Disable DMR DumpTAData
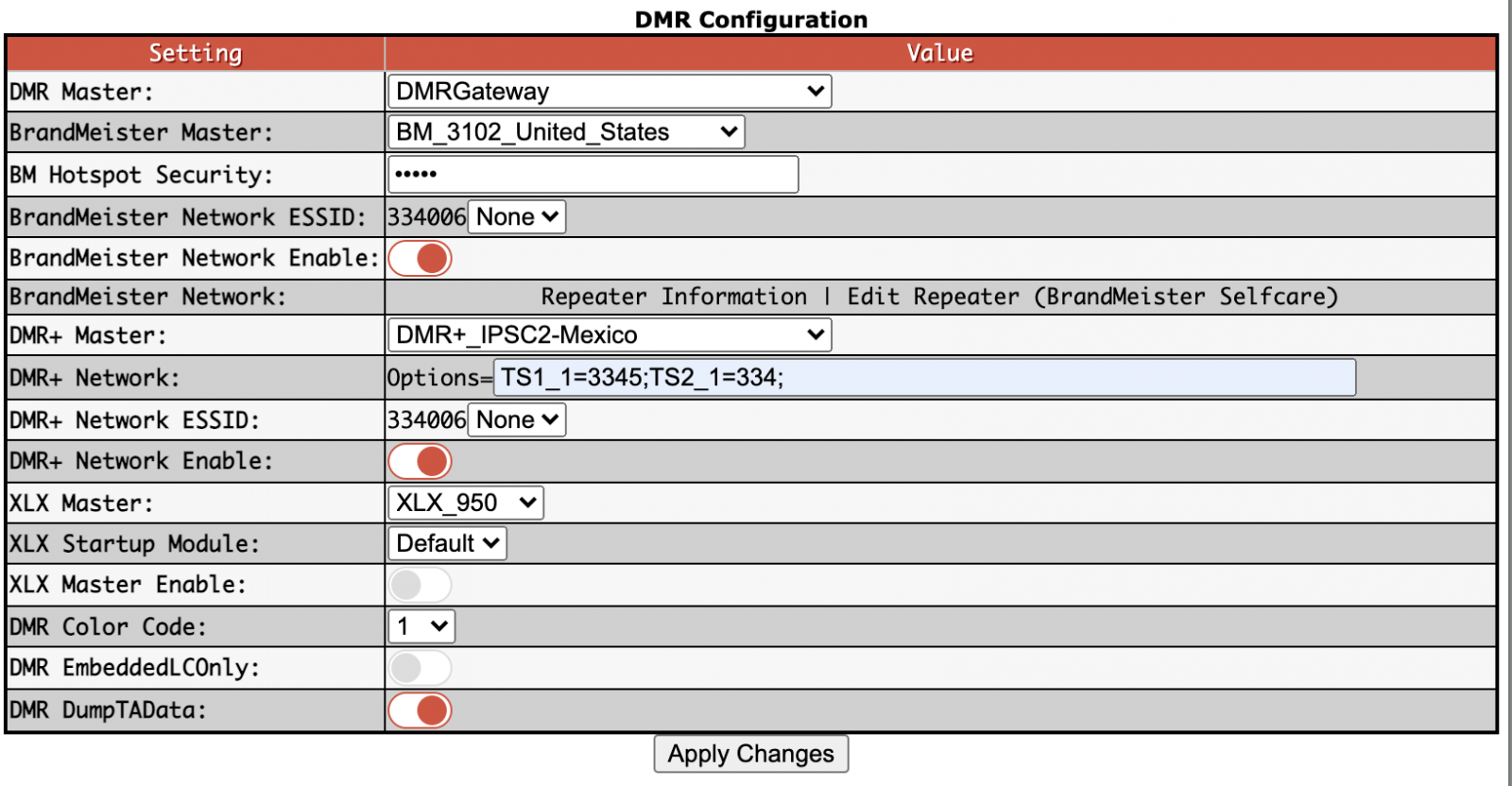The image size is (1512, 786). point(421,709)
